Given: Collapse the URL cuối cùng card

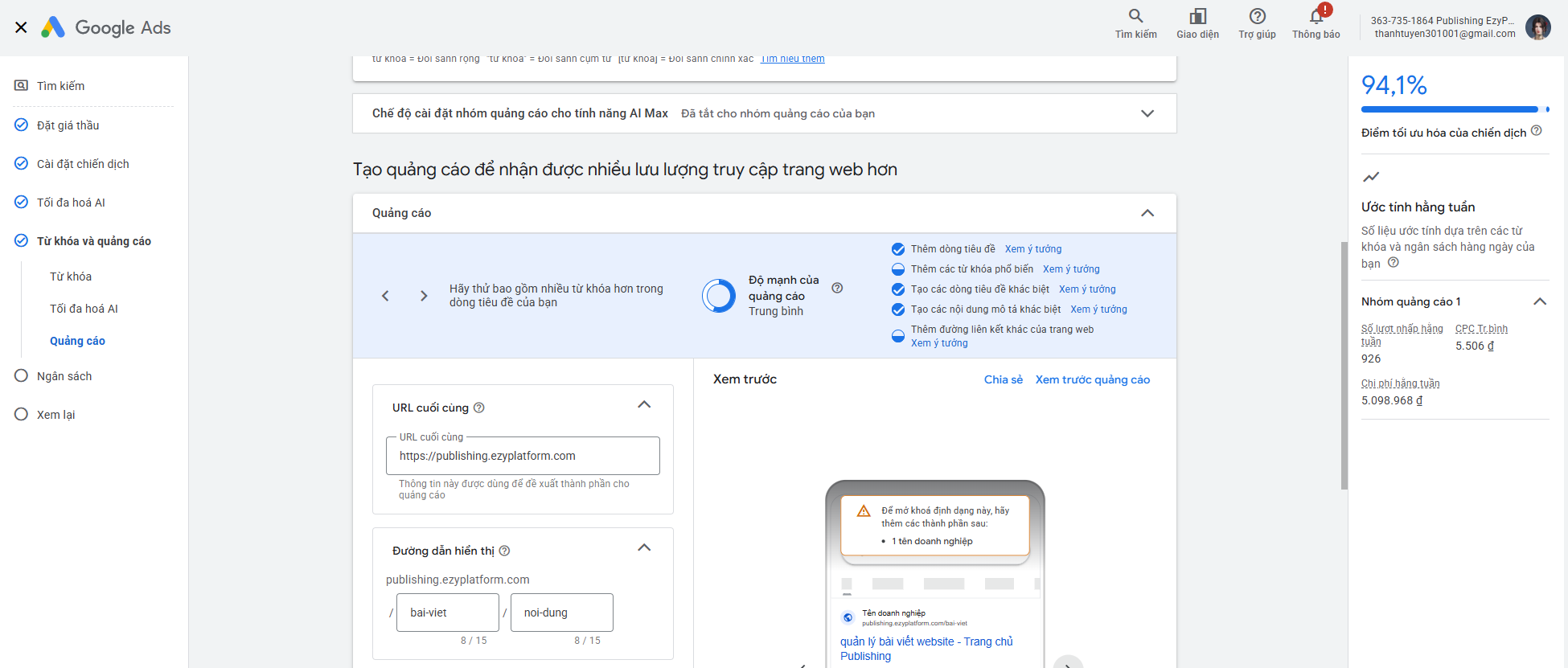Looking at the screenshot, I should click(644, 404).
